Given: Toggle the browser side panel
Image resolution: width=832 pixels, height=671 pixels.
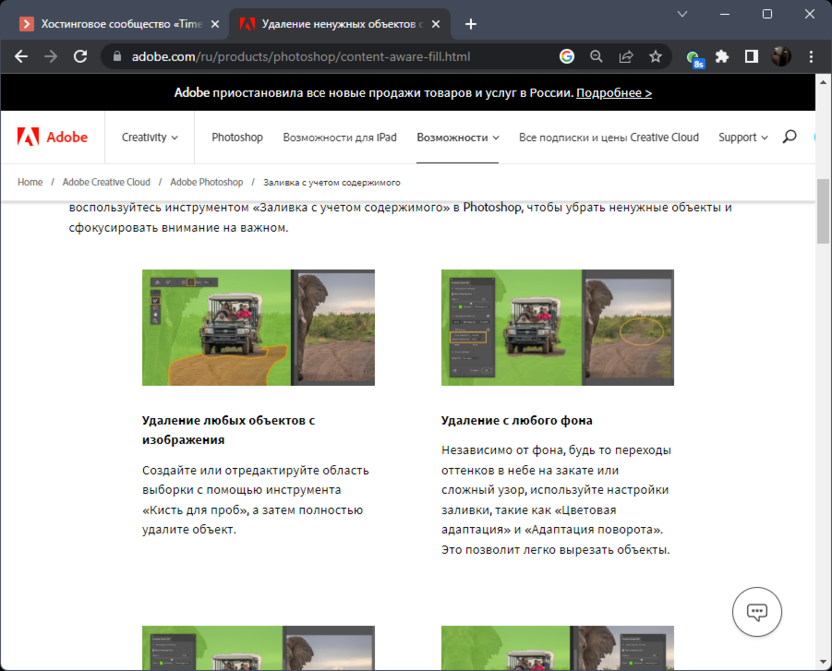Looking at the screenshot, I should (751, 56).
